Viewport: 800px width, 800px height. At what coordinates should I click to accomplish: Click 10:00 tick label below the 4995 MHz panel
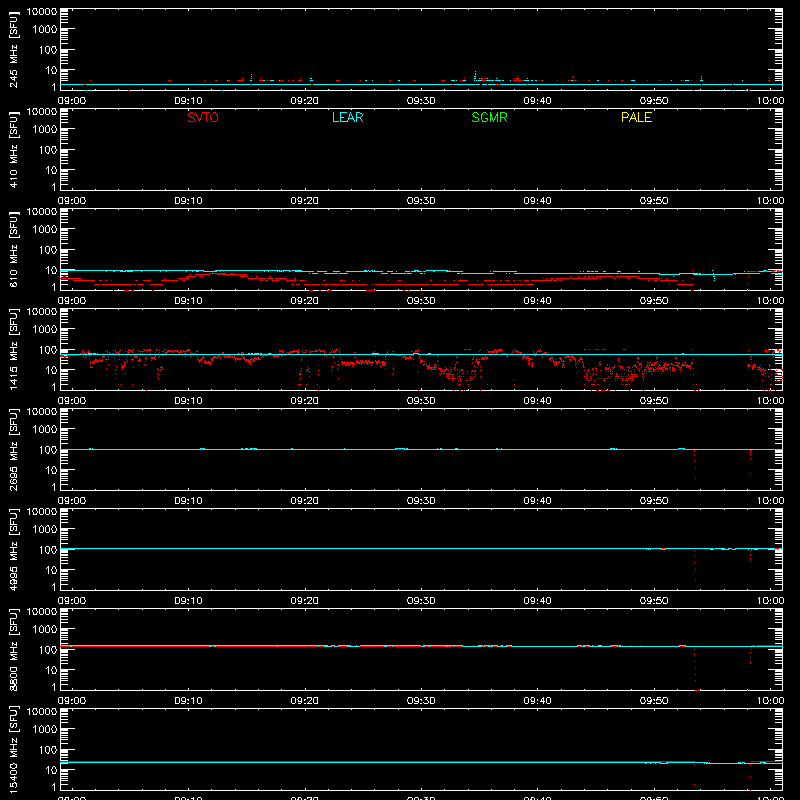(x=770, y=601)
